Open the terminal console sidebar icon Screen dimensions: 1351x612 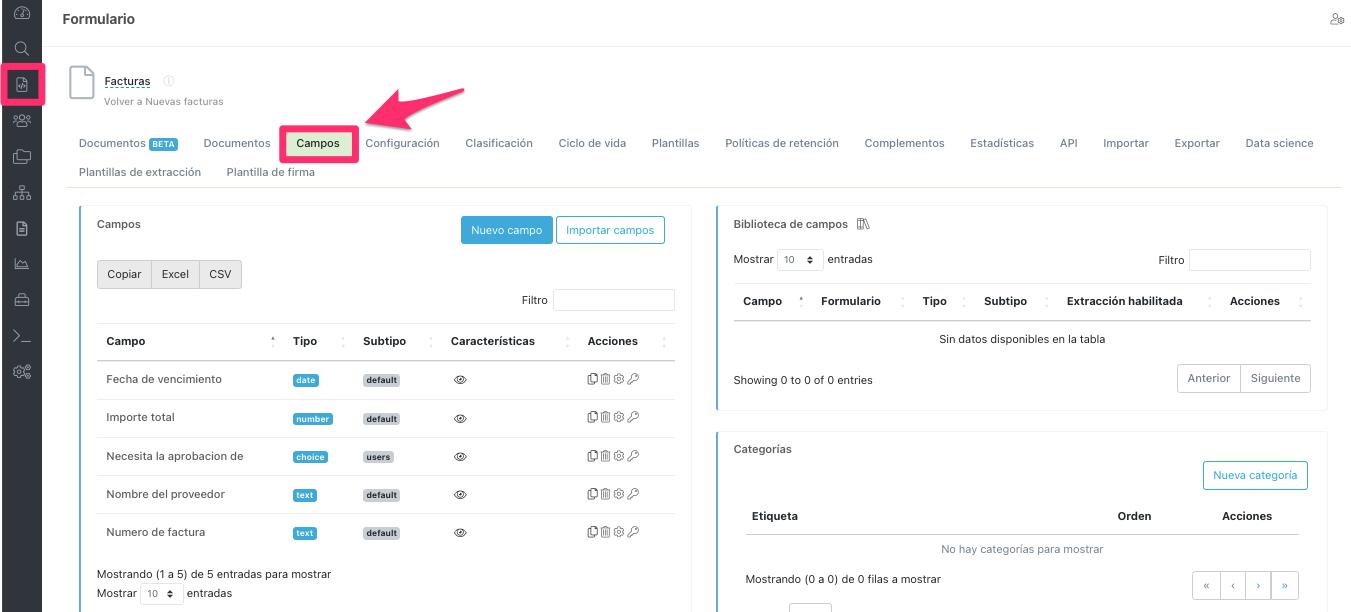pyautogui.click(x=21, y=336)
